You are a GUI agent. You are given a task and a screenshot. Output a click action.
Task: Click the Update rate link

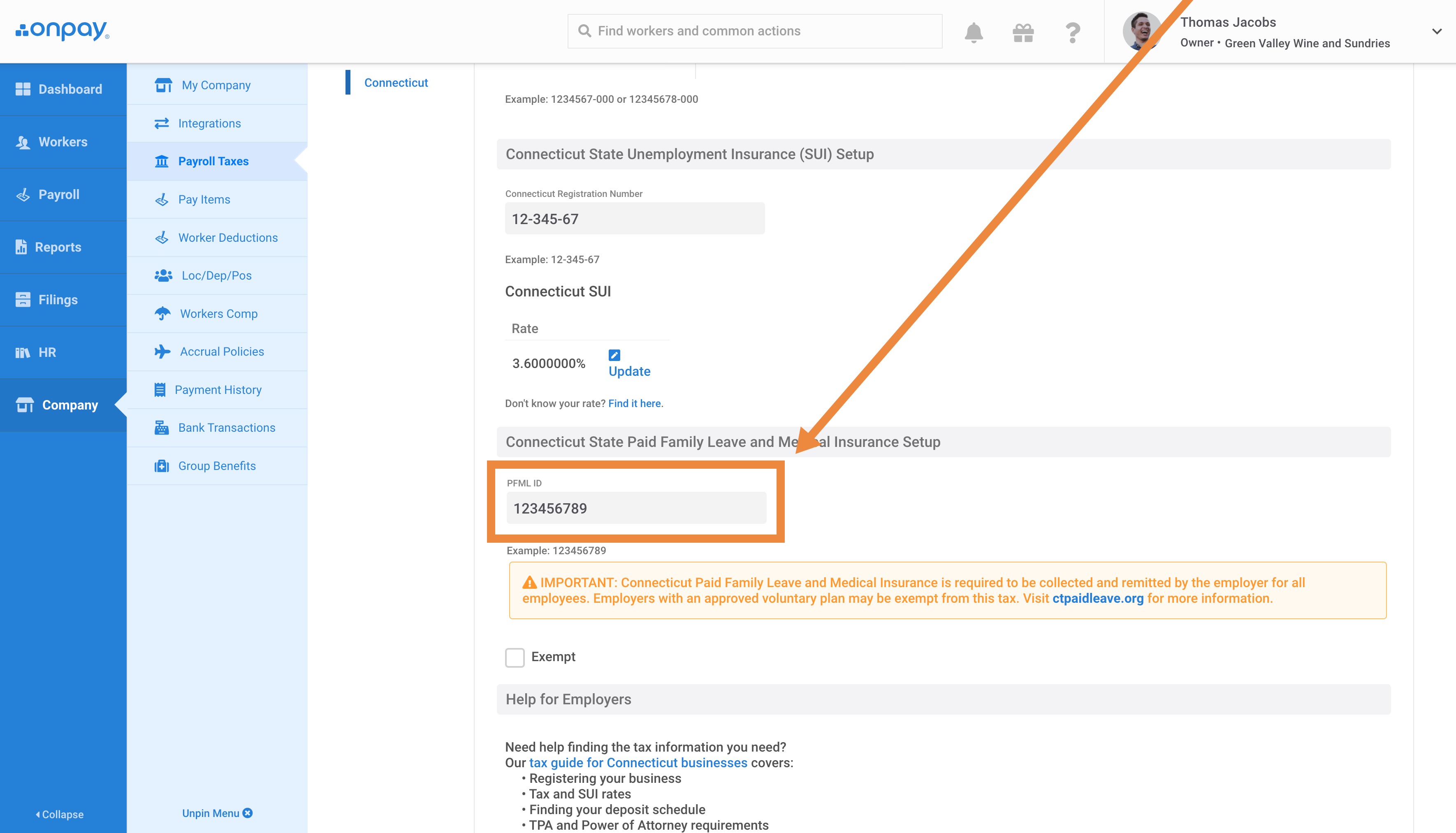click(629, 371)
